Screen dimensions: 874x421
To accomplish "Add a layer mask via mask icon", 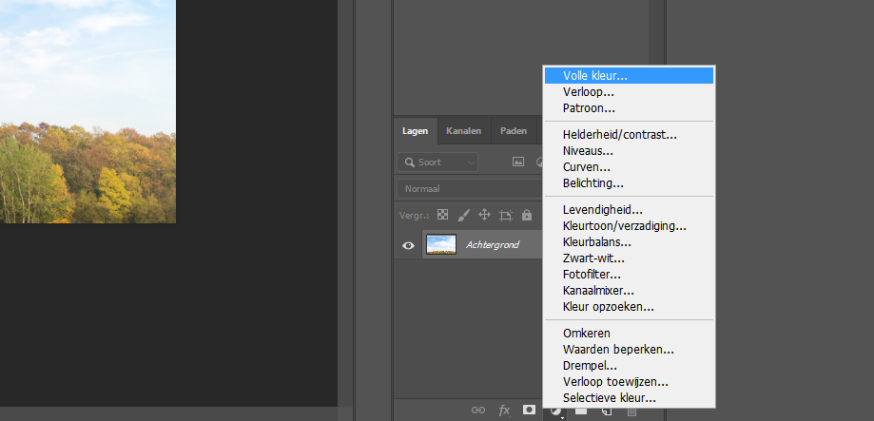I will click(529, 410).
